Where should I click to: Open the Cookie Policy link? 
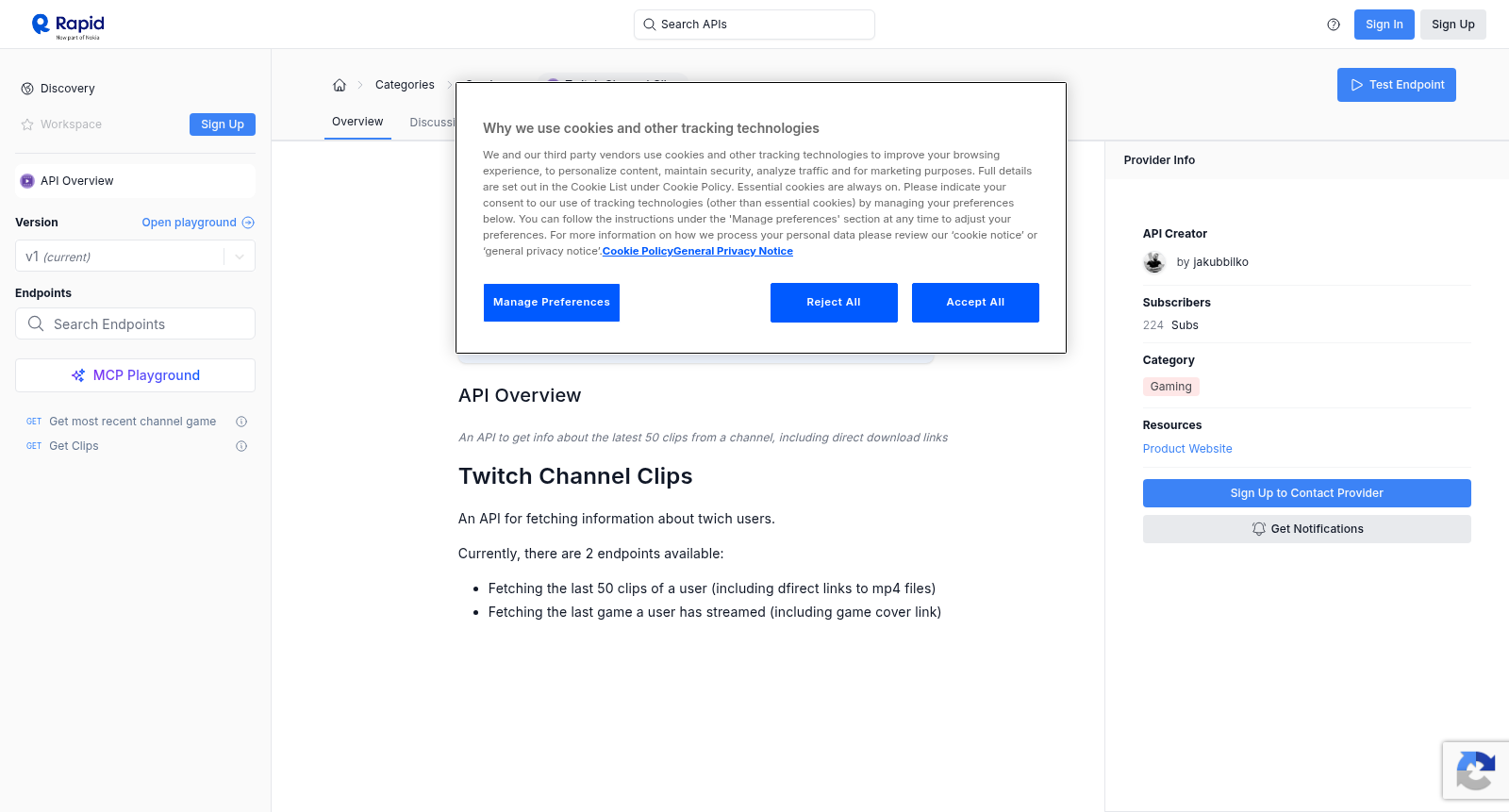click(x=638, y=251)
